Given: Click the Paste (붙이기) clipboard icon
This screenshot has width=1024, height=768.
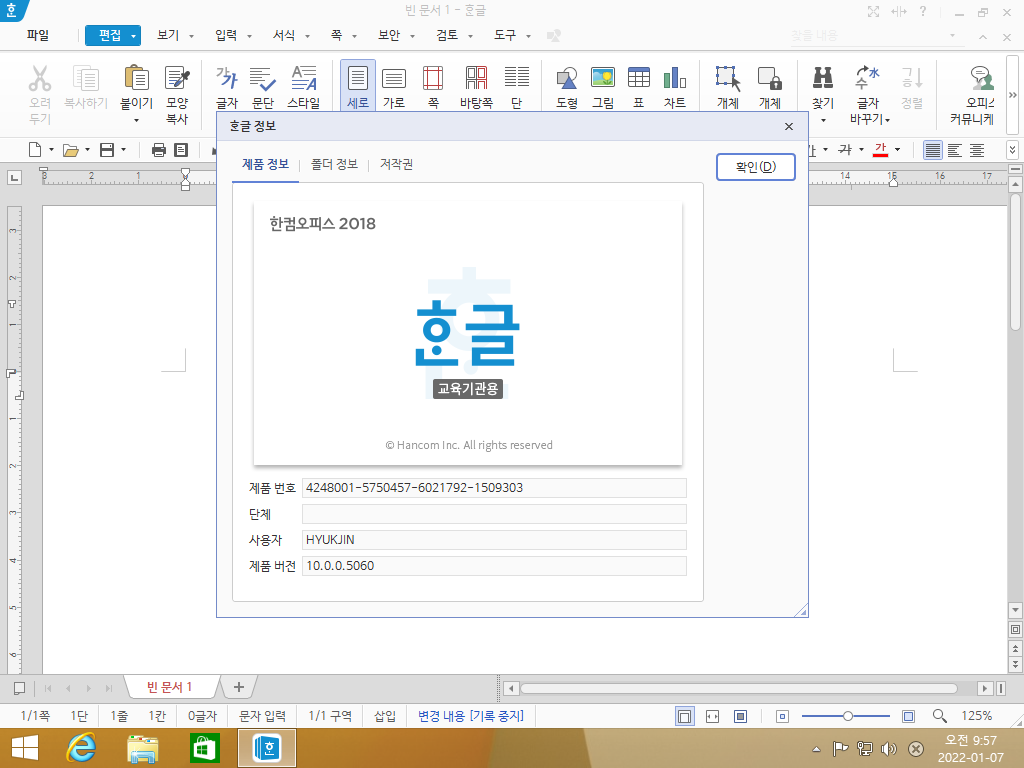Looking at the screenshot, I should [136, 78].
